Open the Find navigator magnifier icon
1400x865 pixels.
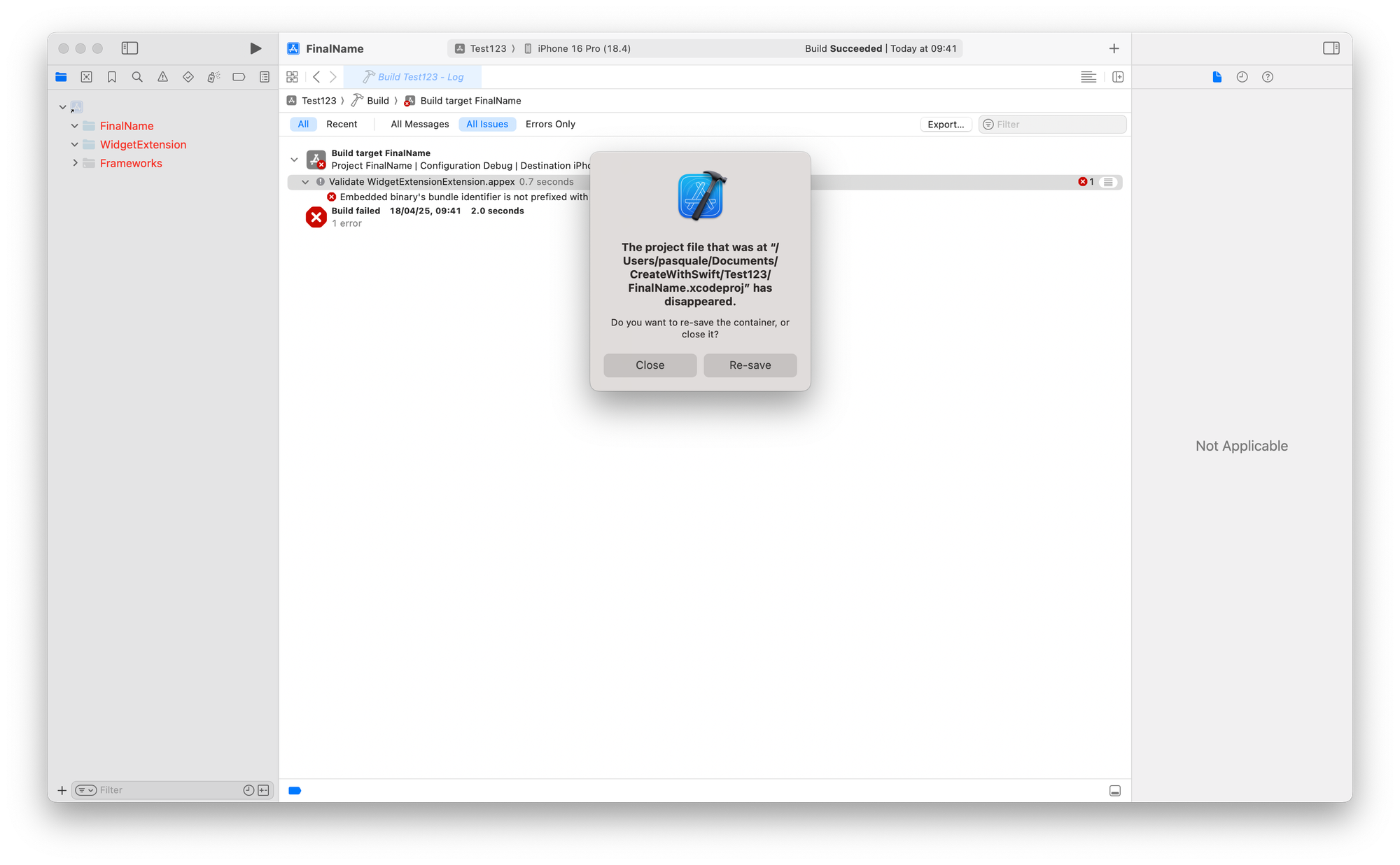(x=137, y=77)
